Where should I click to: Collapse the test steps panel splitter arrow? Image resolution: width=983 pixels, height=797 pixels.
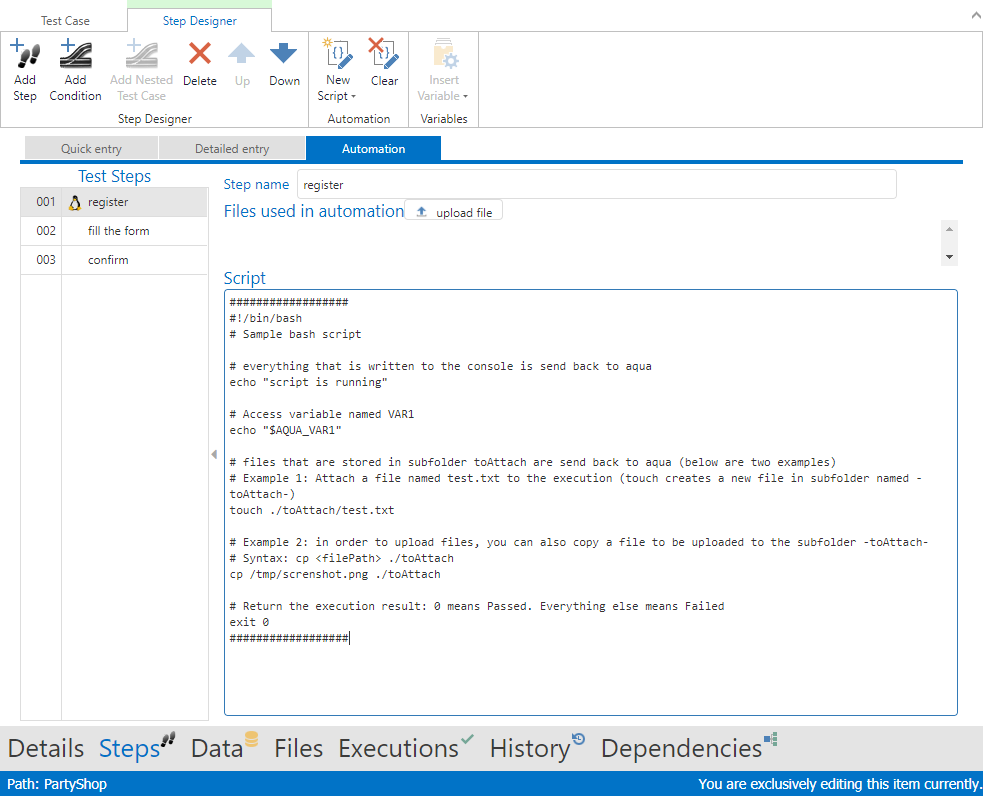(213, 455)
